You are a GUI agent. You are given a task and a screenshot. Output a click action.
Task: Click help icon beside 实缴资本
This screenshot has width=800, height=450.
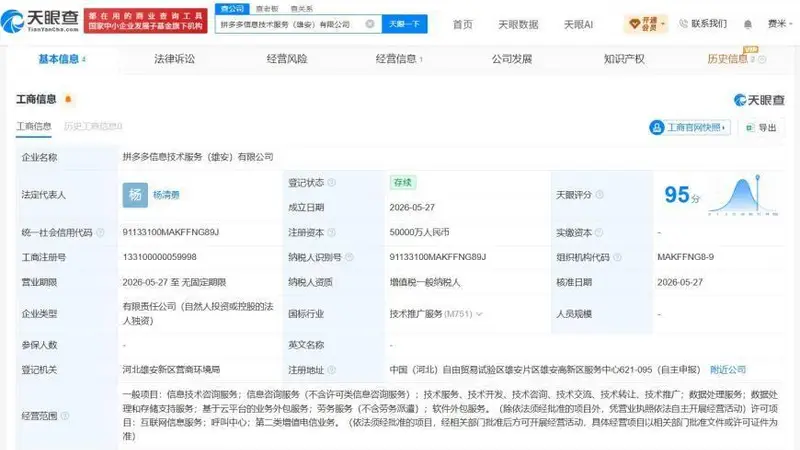599,232
